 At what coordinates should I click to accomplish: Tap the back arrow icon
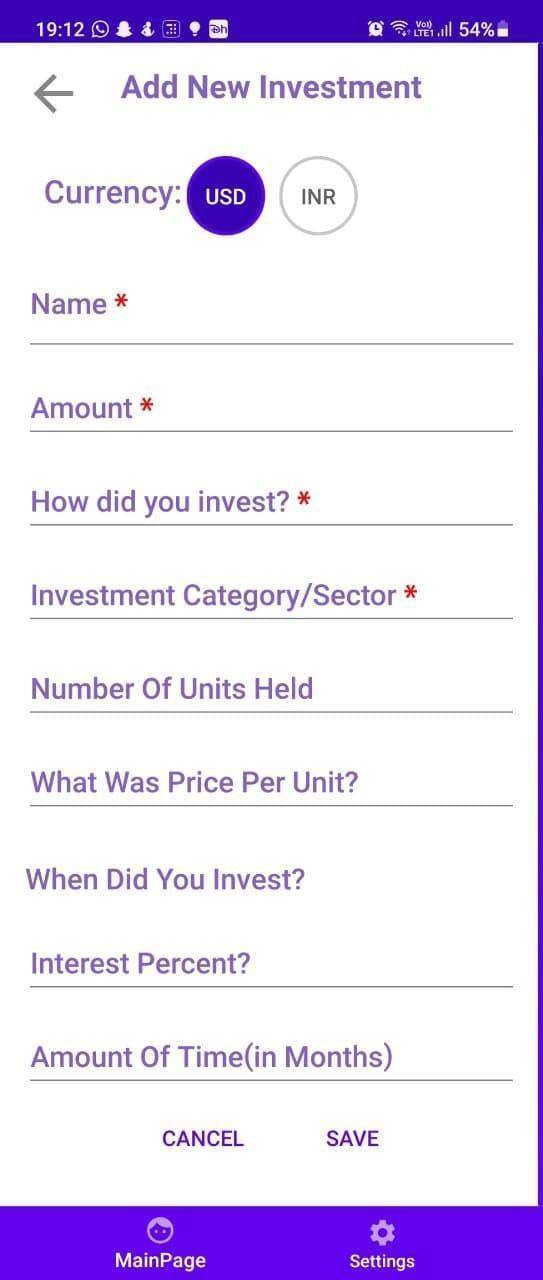coord(54,94)
